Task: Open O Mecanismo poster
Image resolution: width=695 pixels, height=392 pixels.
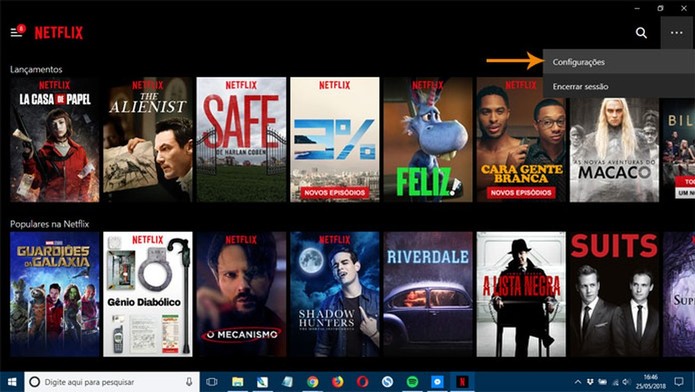Action: click(241, 294)
